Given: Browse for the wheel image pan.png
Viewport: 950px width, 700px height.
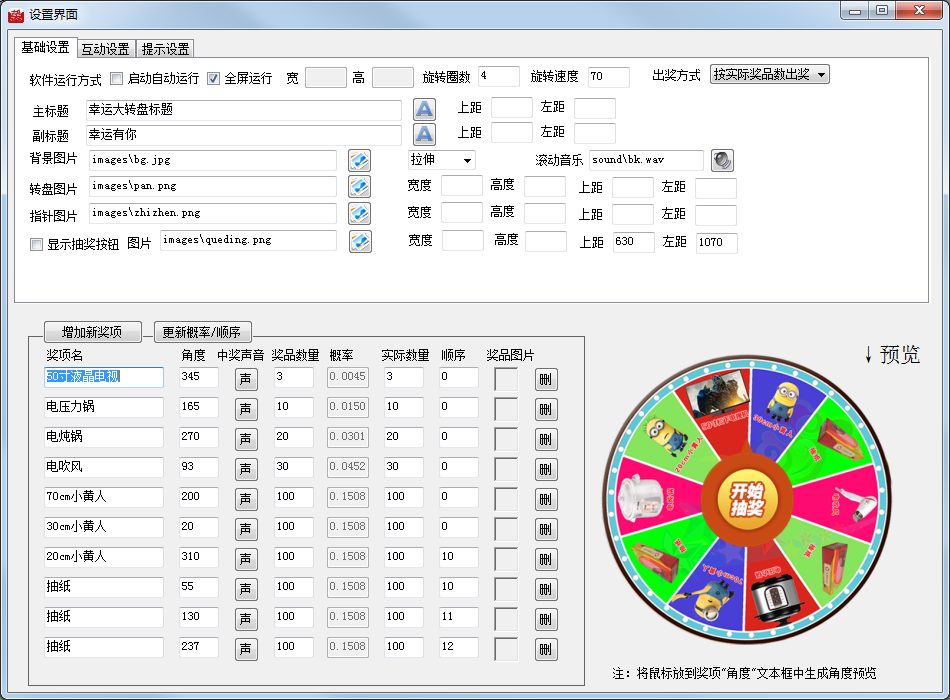Looking at the screenshot, I should click(360, 186).
